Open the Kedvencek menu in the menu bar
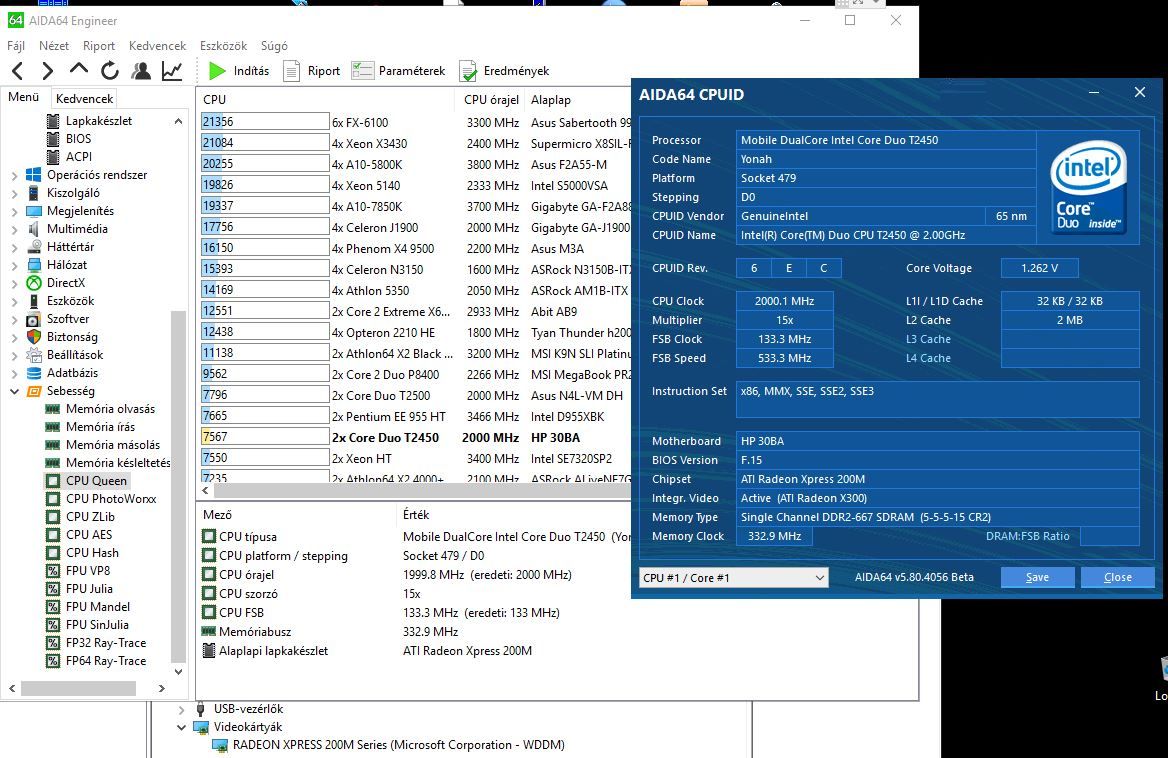1168x758 pixels. pyautogui.click(x=157, y=46)
